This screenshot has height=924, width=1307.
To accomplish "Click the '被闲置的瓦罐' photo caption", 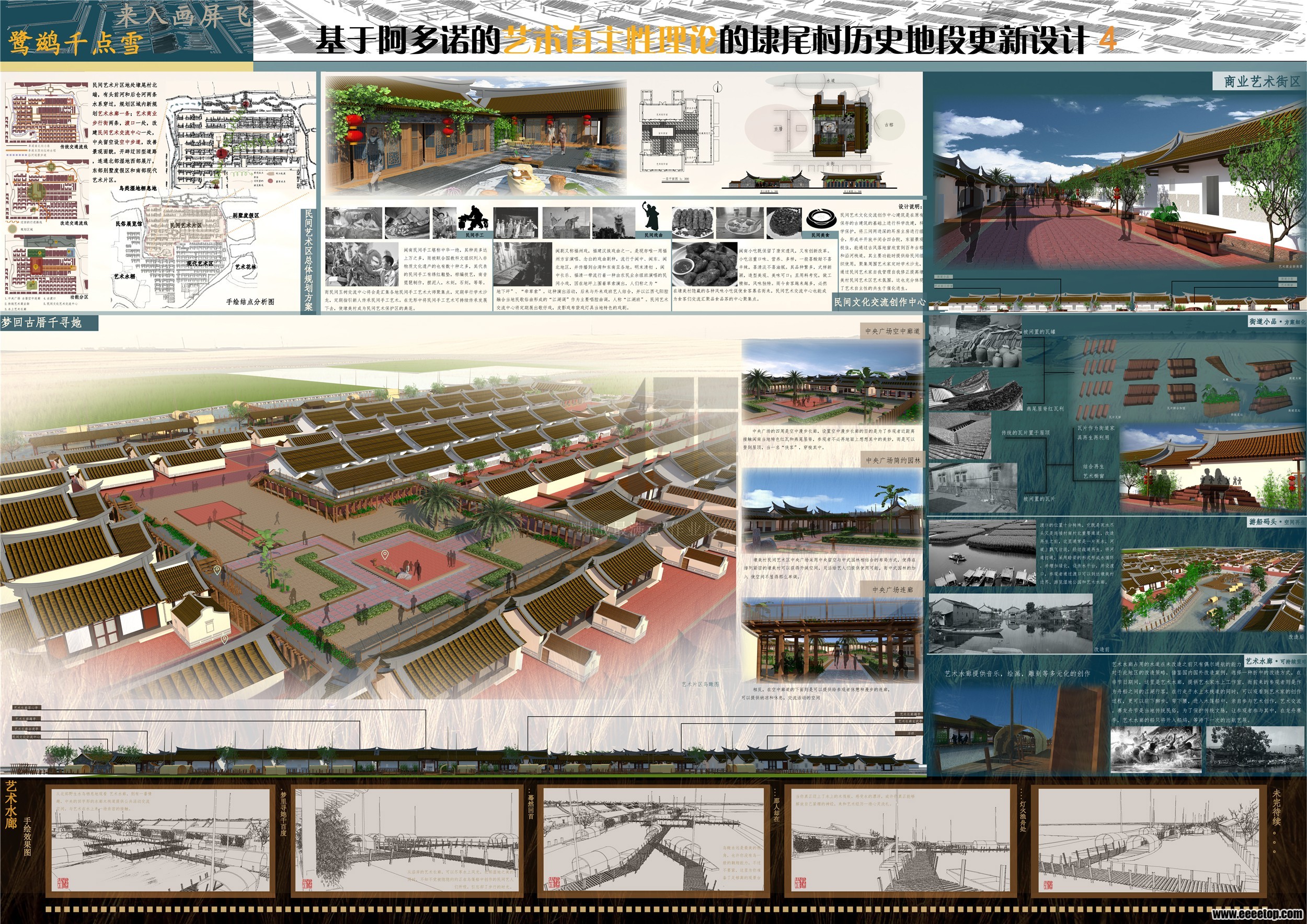I will click(x=1039, y=332).
